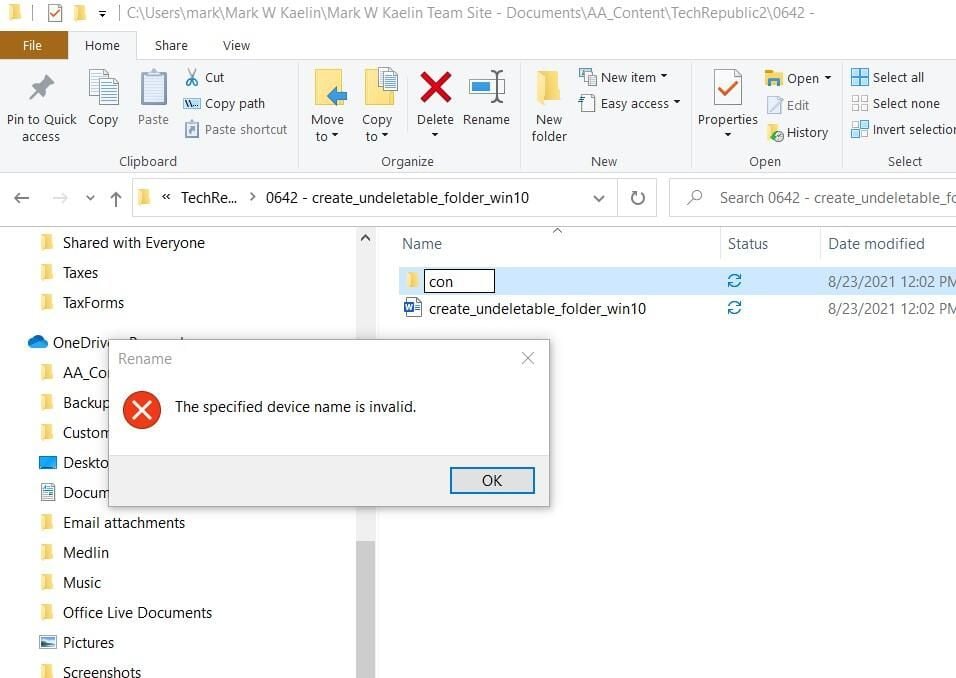The height and width of the screenshot is (678, 956).
Task: Open the Open button dropdown arrow
Action: [x=827, y=78]
